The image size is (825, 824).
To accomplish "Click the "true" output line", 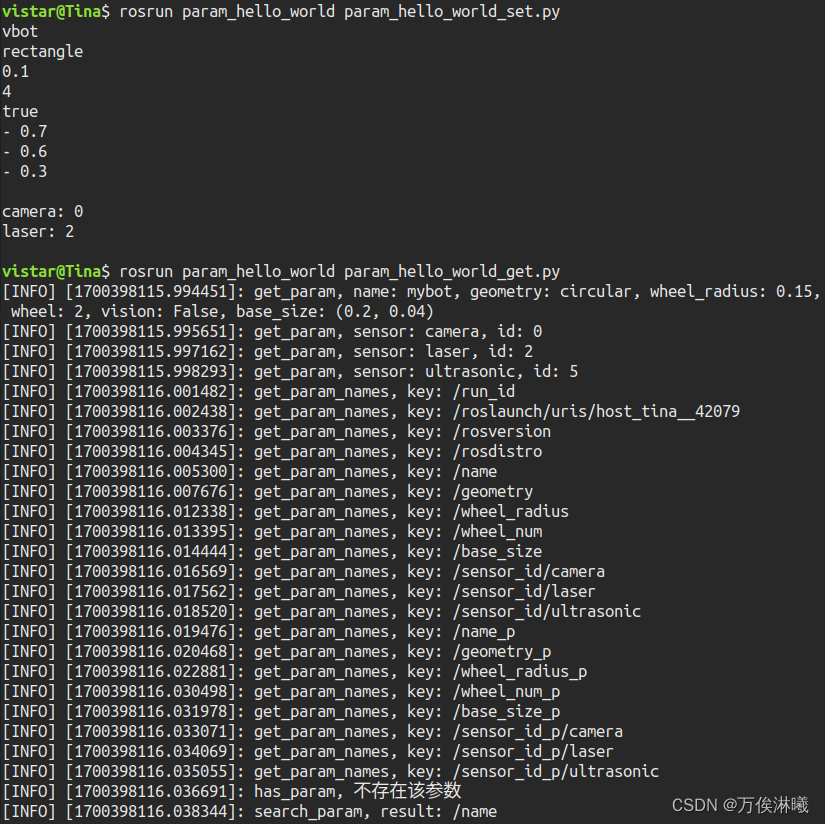I will click(x=20, y=112).
